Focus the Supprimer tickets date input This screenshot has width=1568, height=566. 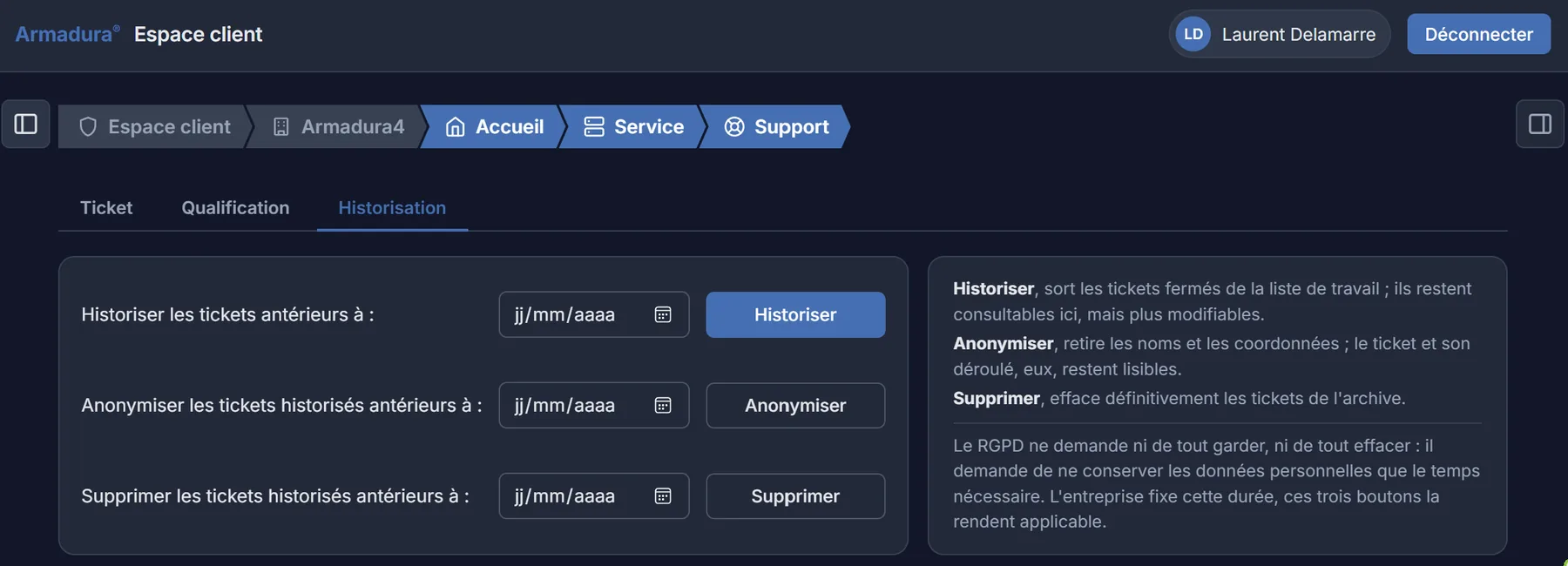[x=594, y=495]
